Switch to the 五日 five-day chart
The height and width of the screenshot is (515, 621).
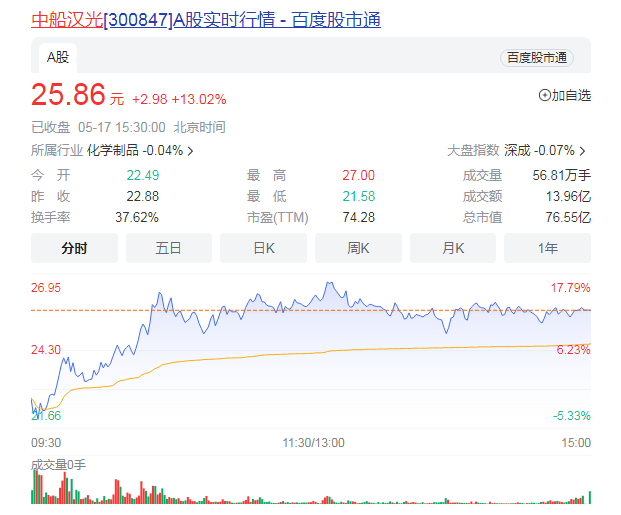point(169,248)
